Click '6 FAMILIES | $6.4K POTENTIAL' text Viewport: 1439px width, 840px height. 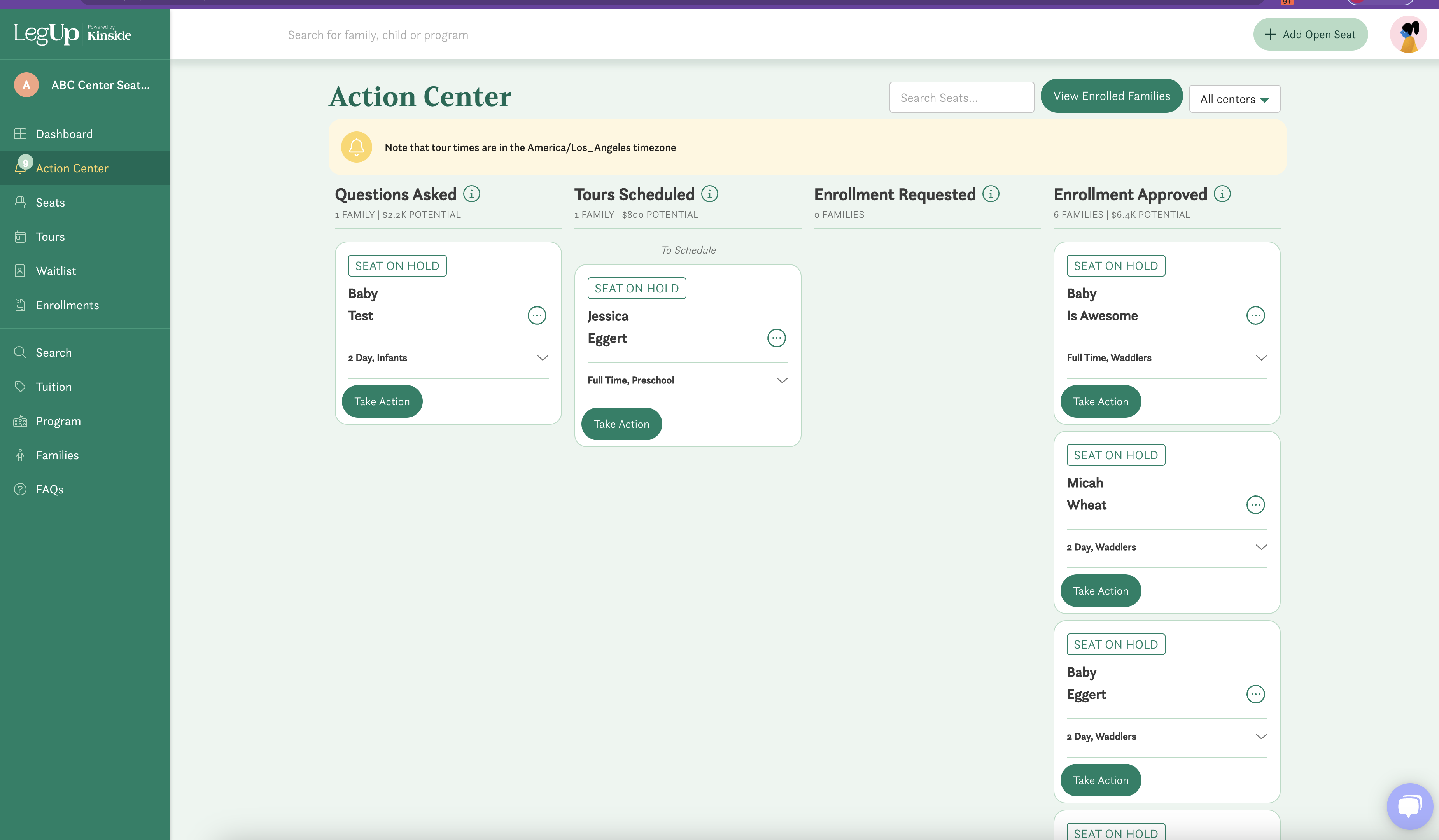click(1122, 215)
